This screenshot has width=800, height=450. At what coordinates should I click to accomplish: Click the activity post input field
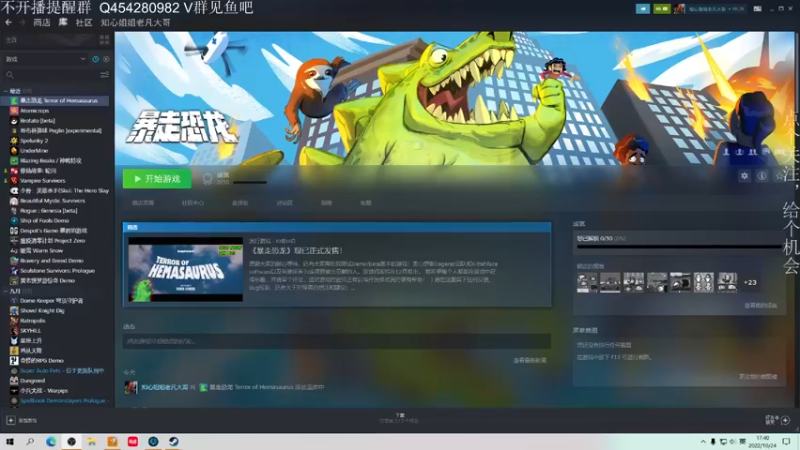[337, 341]
